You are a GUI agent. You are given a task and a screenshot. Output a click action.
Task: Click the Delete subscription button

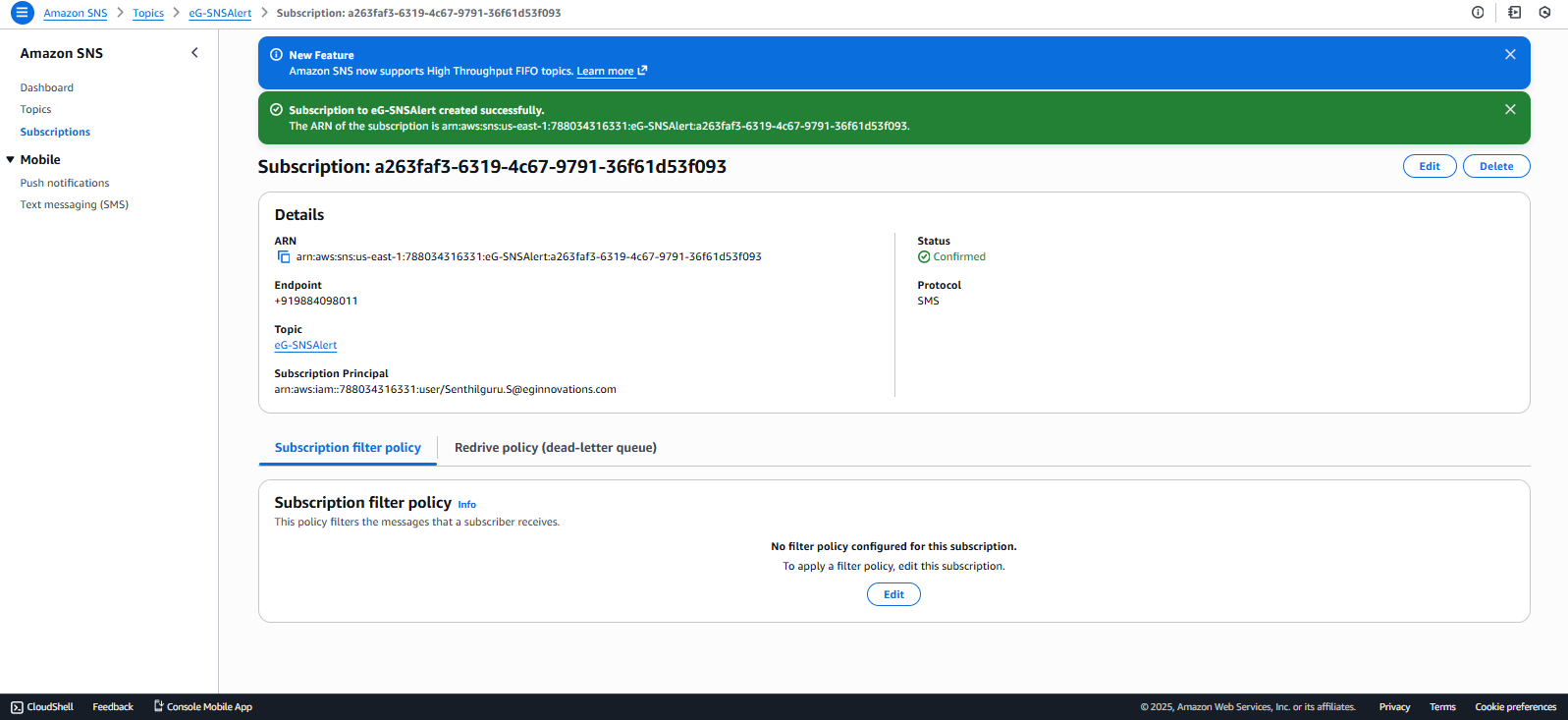click(x=1495, y=167)
